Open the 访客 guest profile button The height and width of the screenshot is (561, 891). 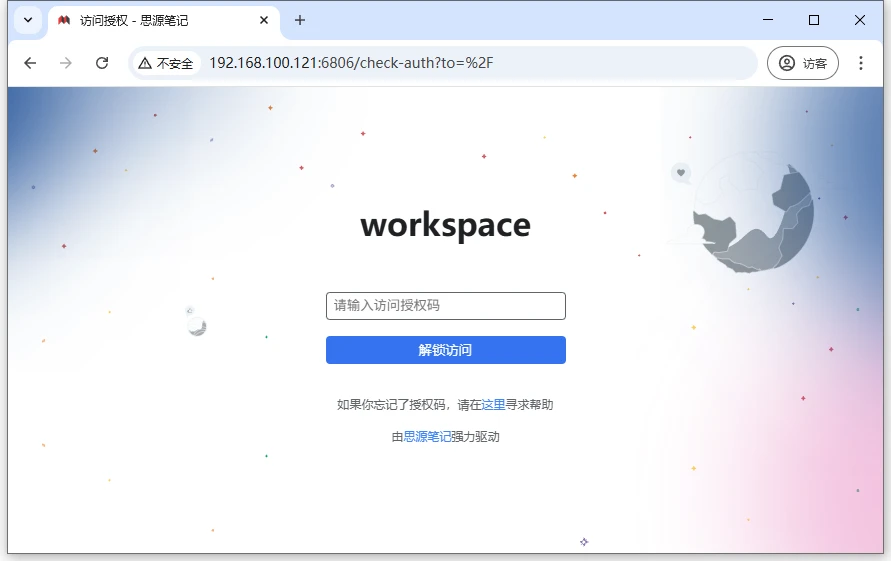click(x=802, y=63)
